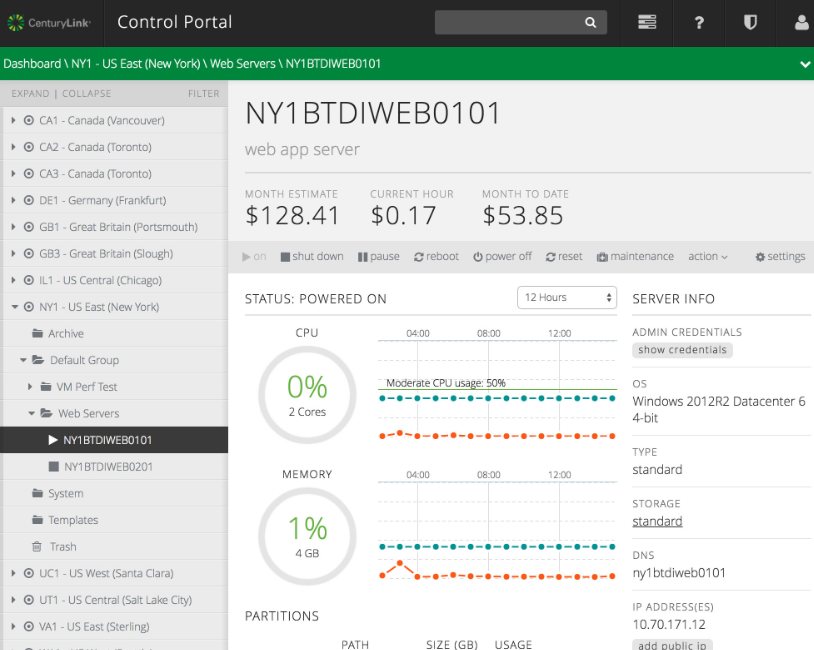The width and height of the screenshot is (814, 650).
Task: Expand the UT1 - US Central node arrow
Action: tap(13, 600)
